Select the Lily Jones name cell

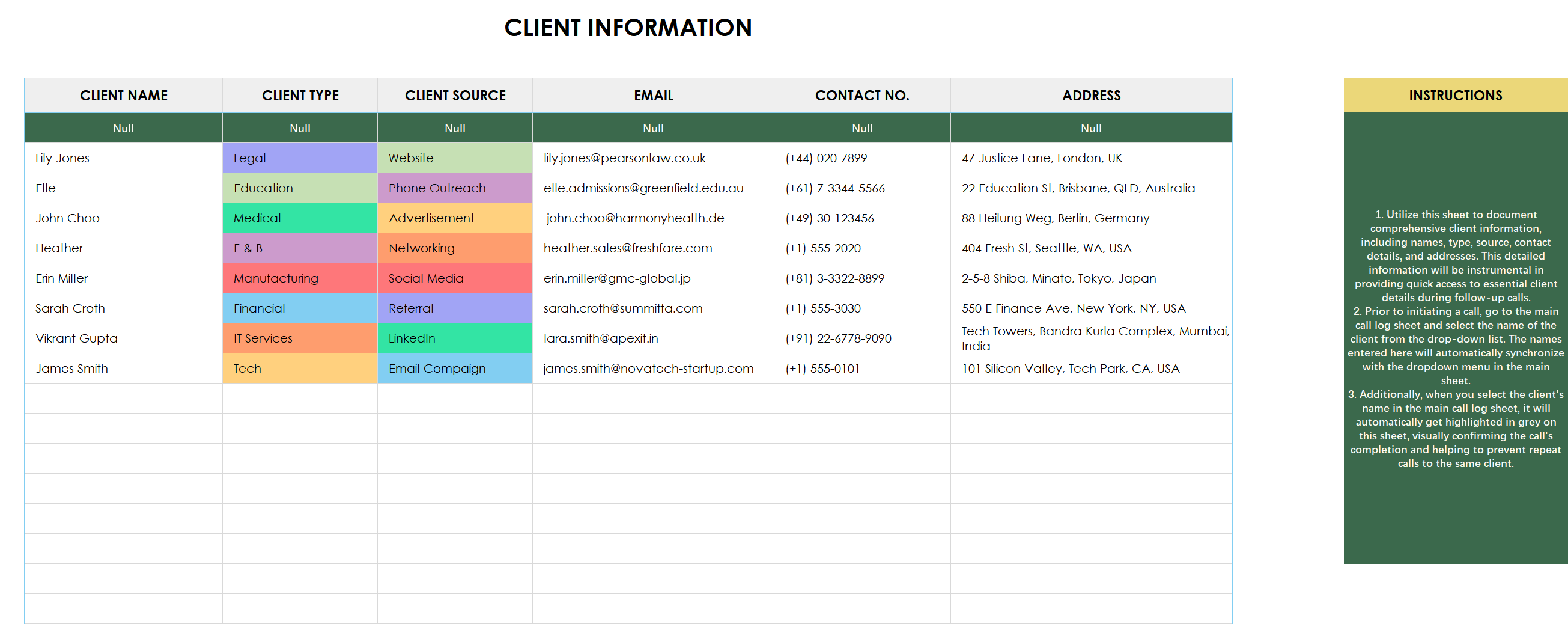(124, 159)
